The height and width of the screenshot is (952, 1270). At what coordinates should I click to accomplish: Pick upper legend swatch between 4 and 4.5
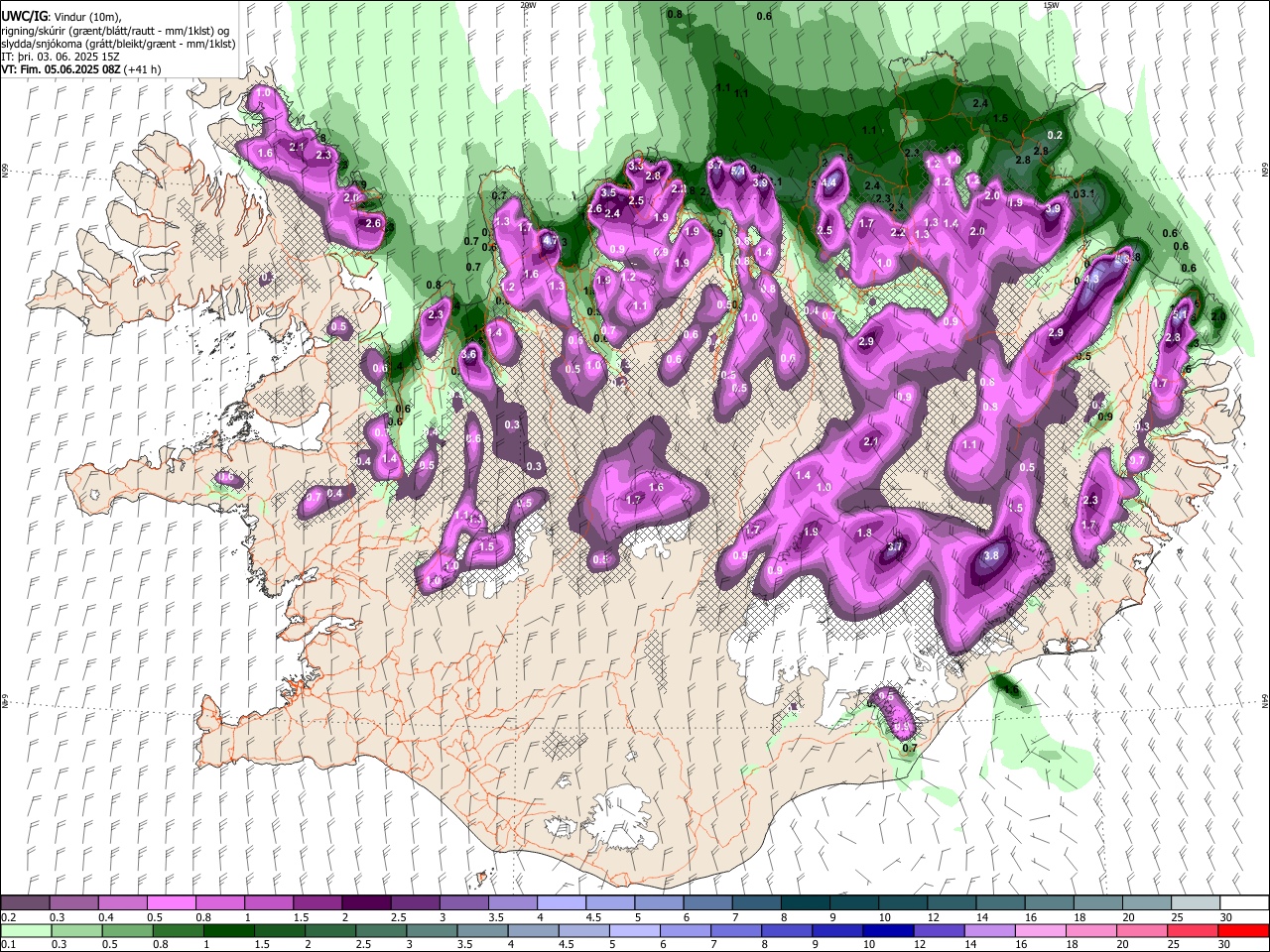point(562,902)
